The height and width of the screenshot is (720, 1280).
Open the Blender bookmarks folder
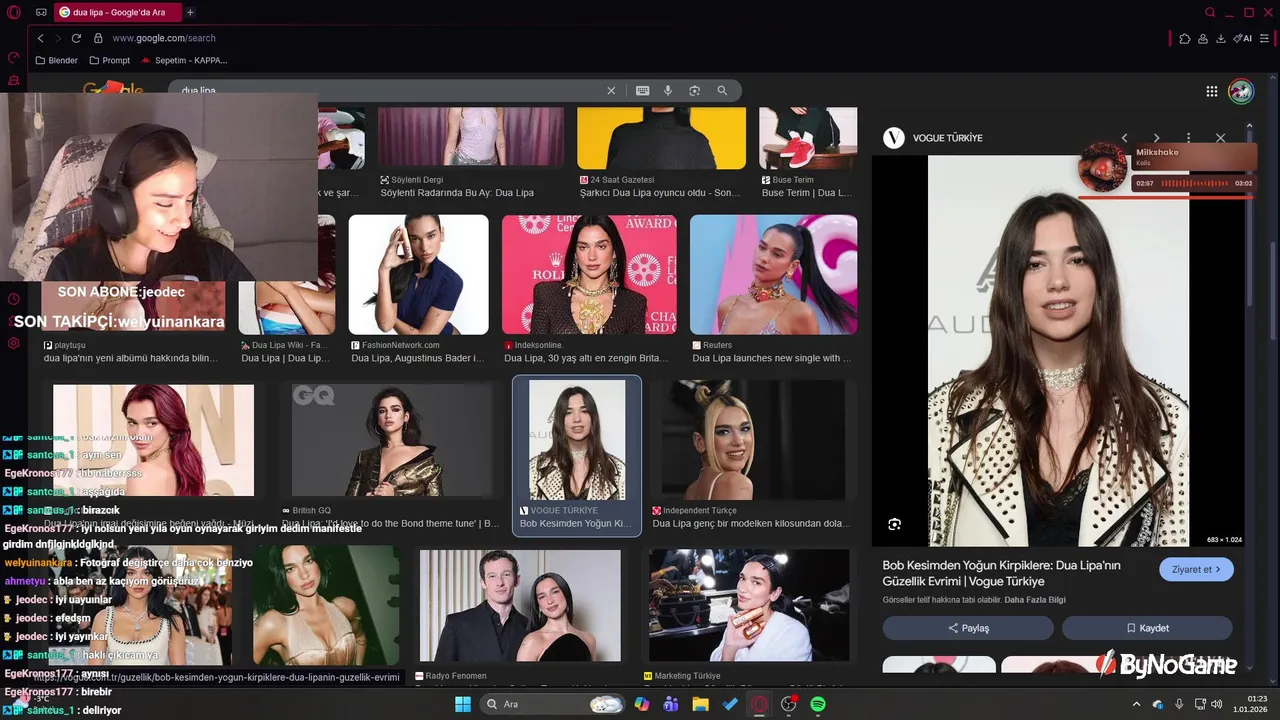click(56, 60)
